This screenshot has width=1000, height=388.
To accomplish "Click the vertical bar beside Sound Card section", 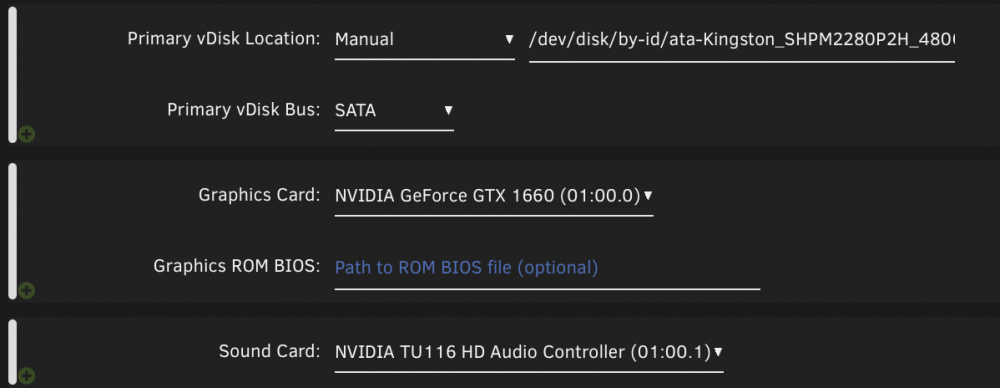I will click(12, 352).
